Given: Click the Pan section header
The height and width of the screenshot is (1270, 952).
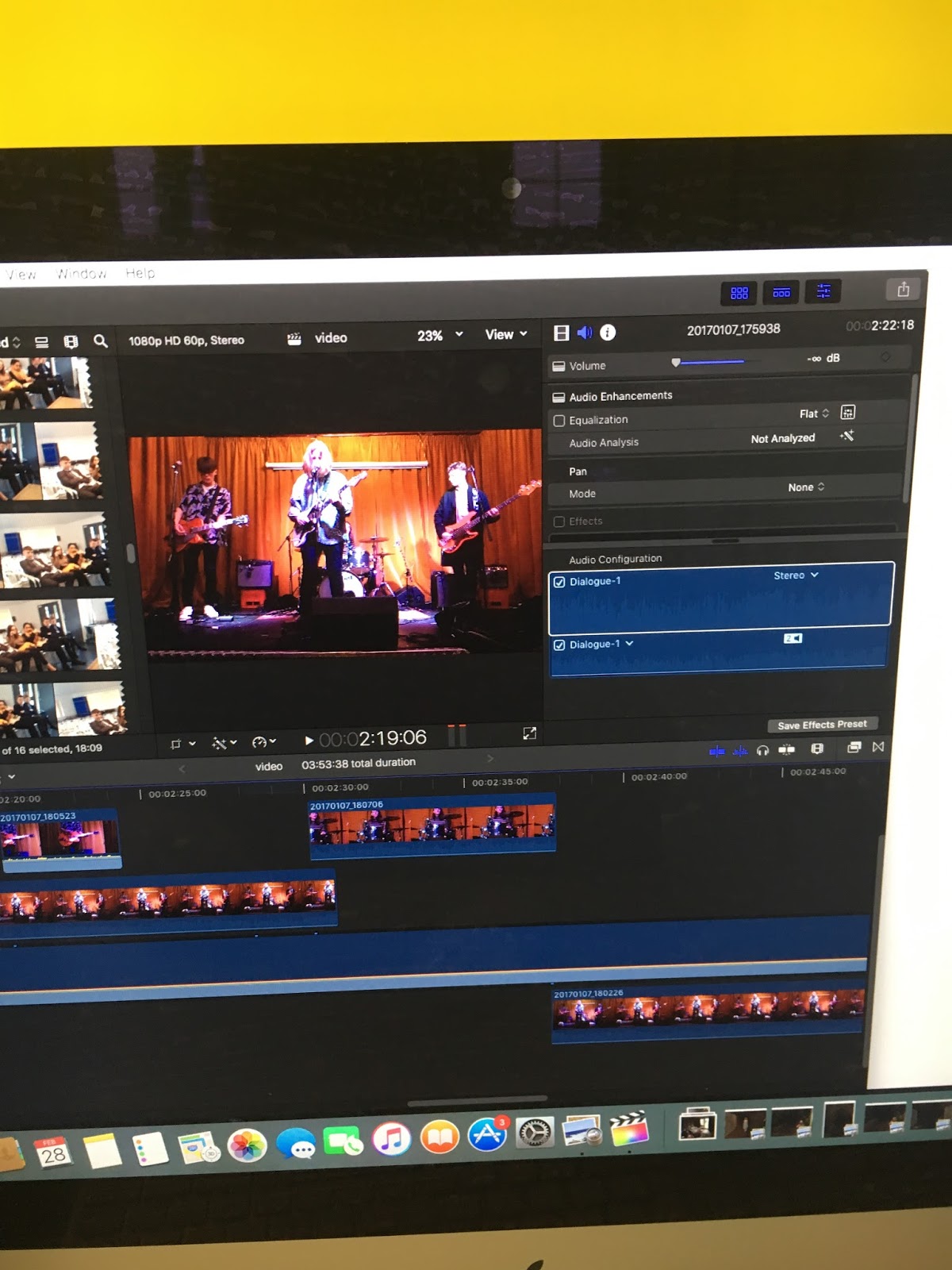Looking at the screenshot, I should [x=578, y=471].
